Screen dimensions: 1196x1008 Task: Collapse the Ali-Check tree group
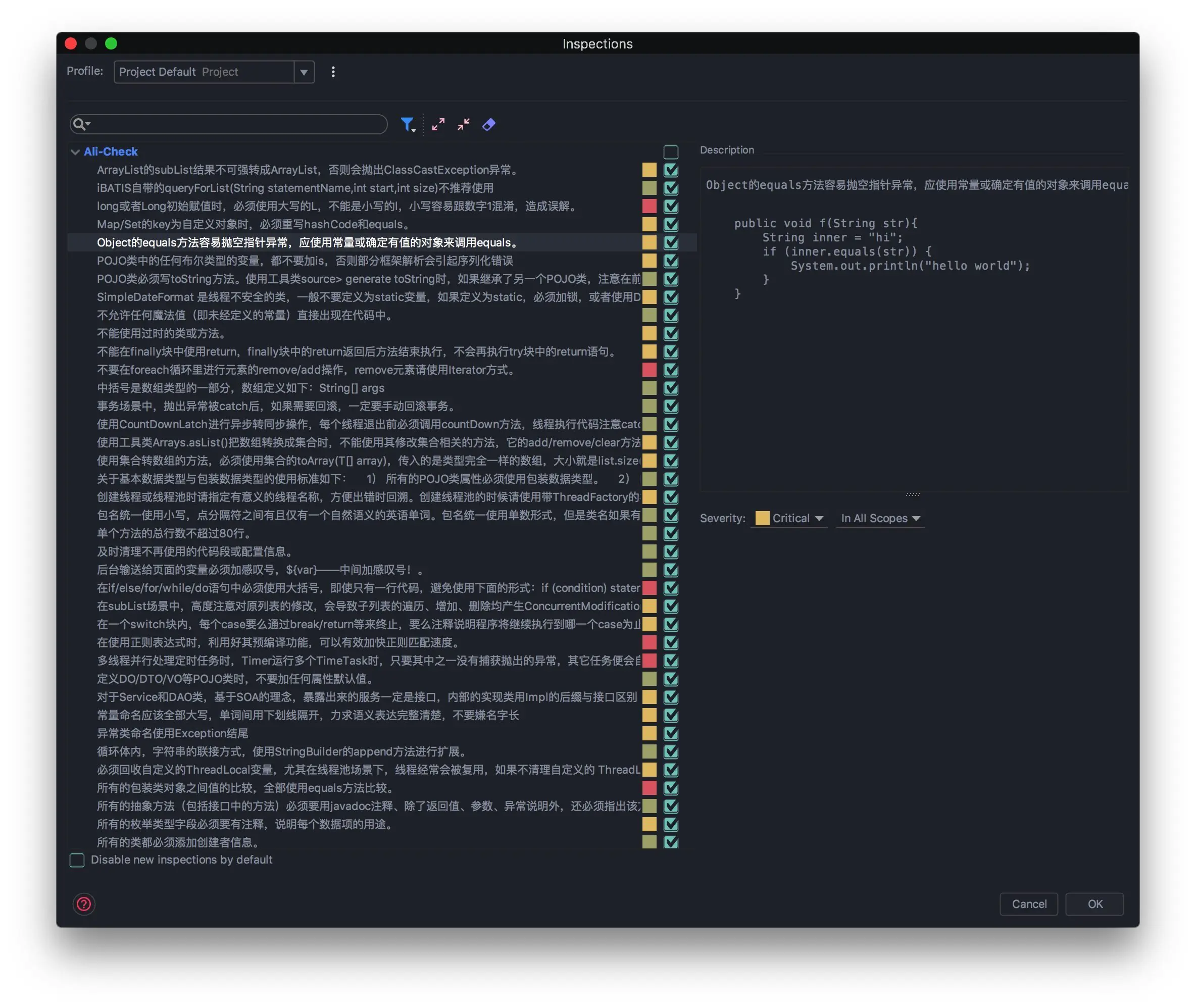coord(75,152)
